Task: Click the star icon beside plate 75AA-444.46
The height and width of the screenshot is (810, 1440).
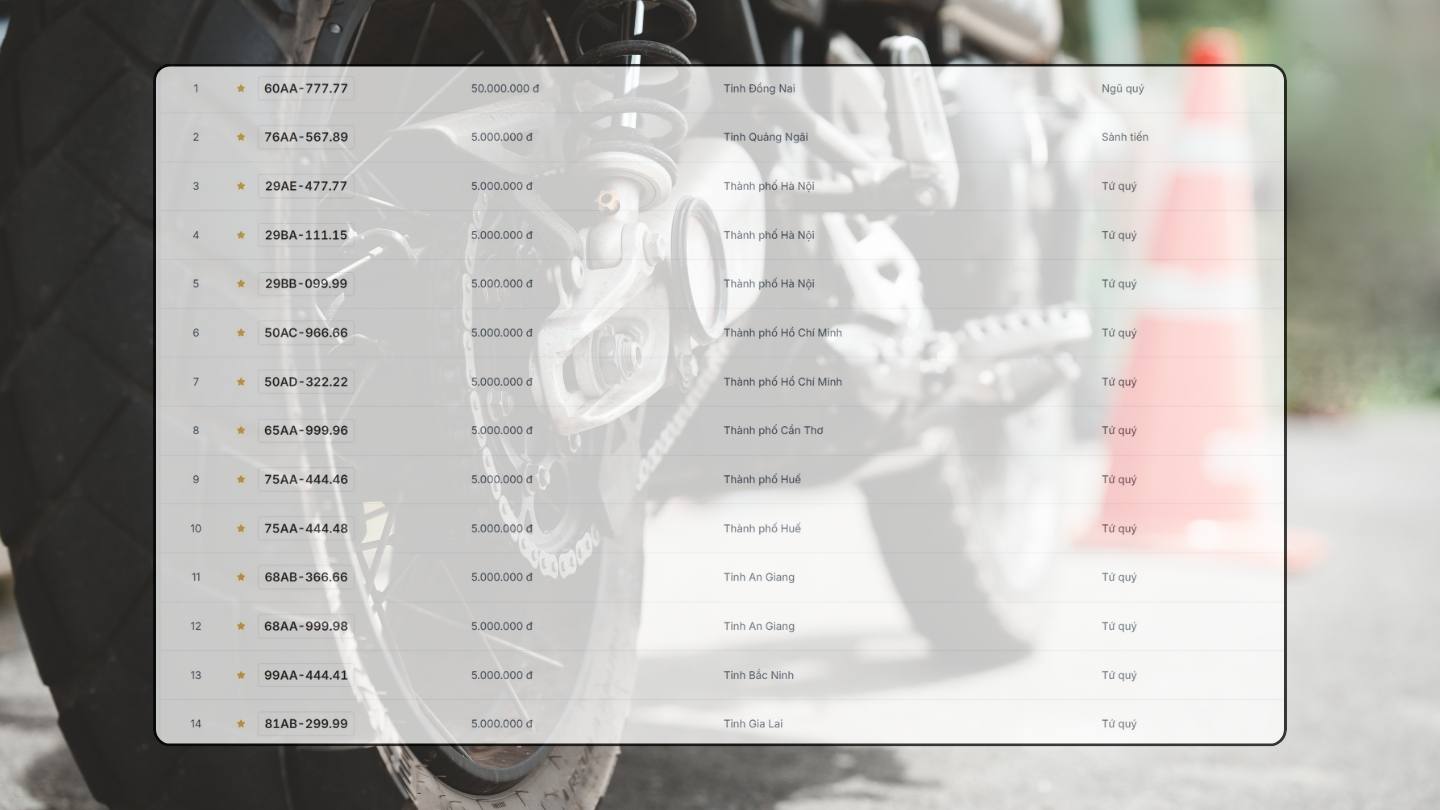Action: [241, 480]
